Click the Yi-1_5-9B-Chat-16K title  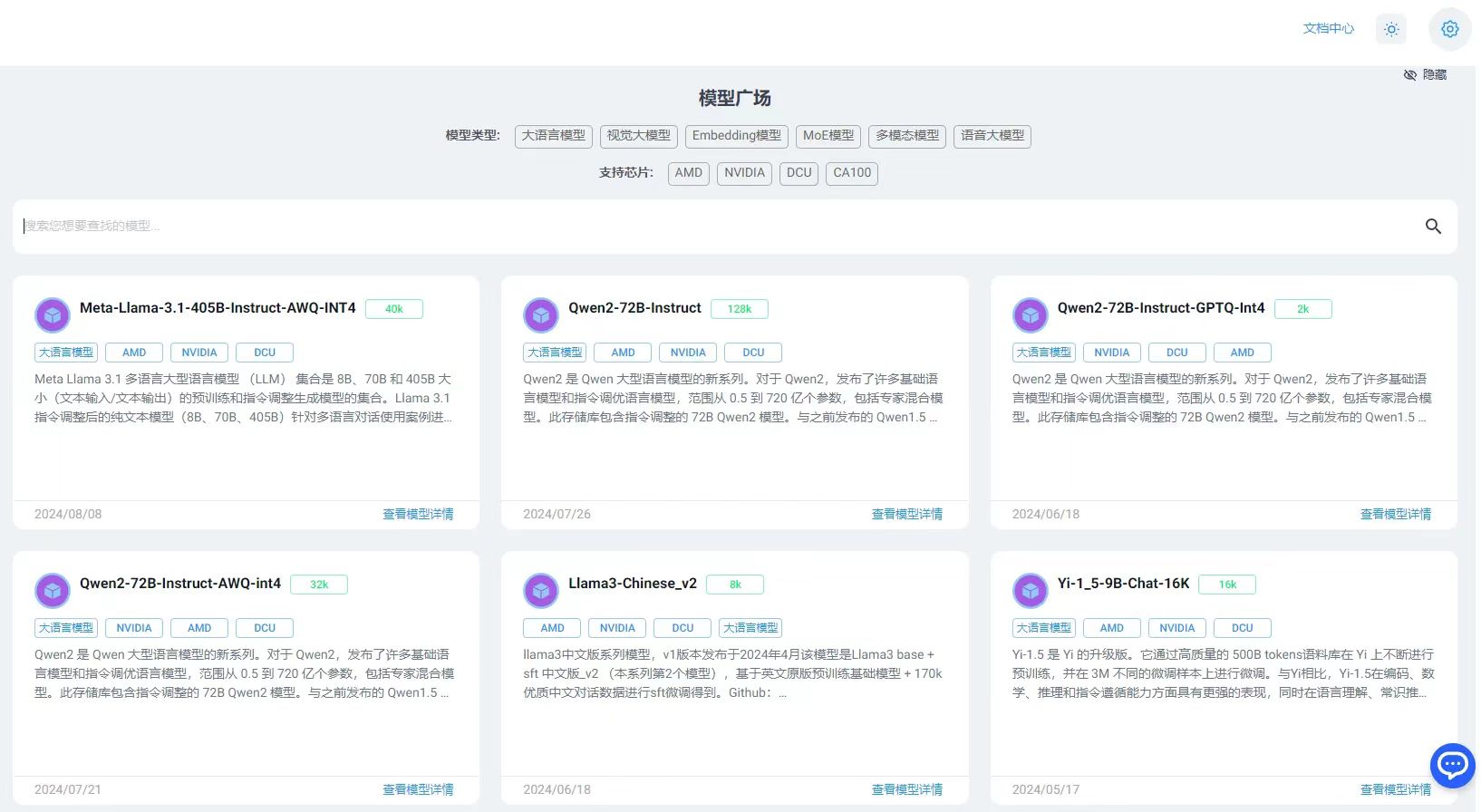click(x=1123, y=584)
